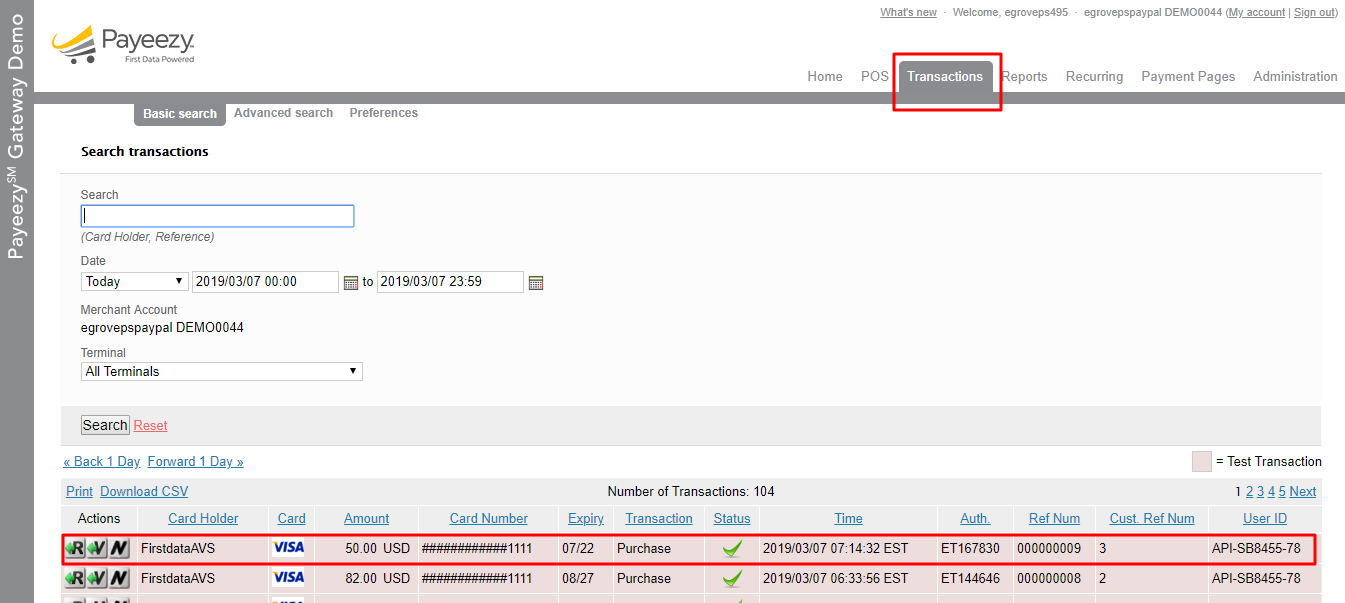1345x603 pixels.
Task: Go back one day with « Back 1 Day
Action: (x=101, y=461)
